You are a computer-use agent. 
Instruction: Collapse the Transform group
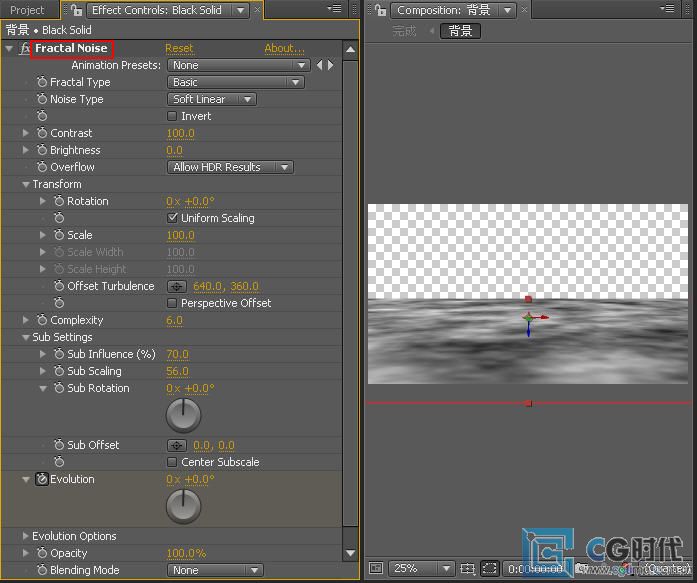26,184
